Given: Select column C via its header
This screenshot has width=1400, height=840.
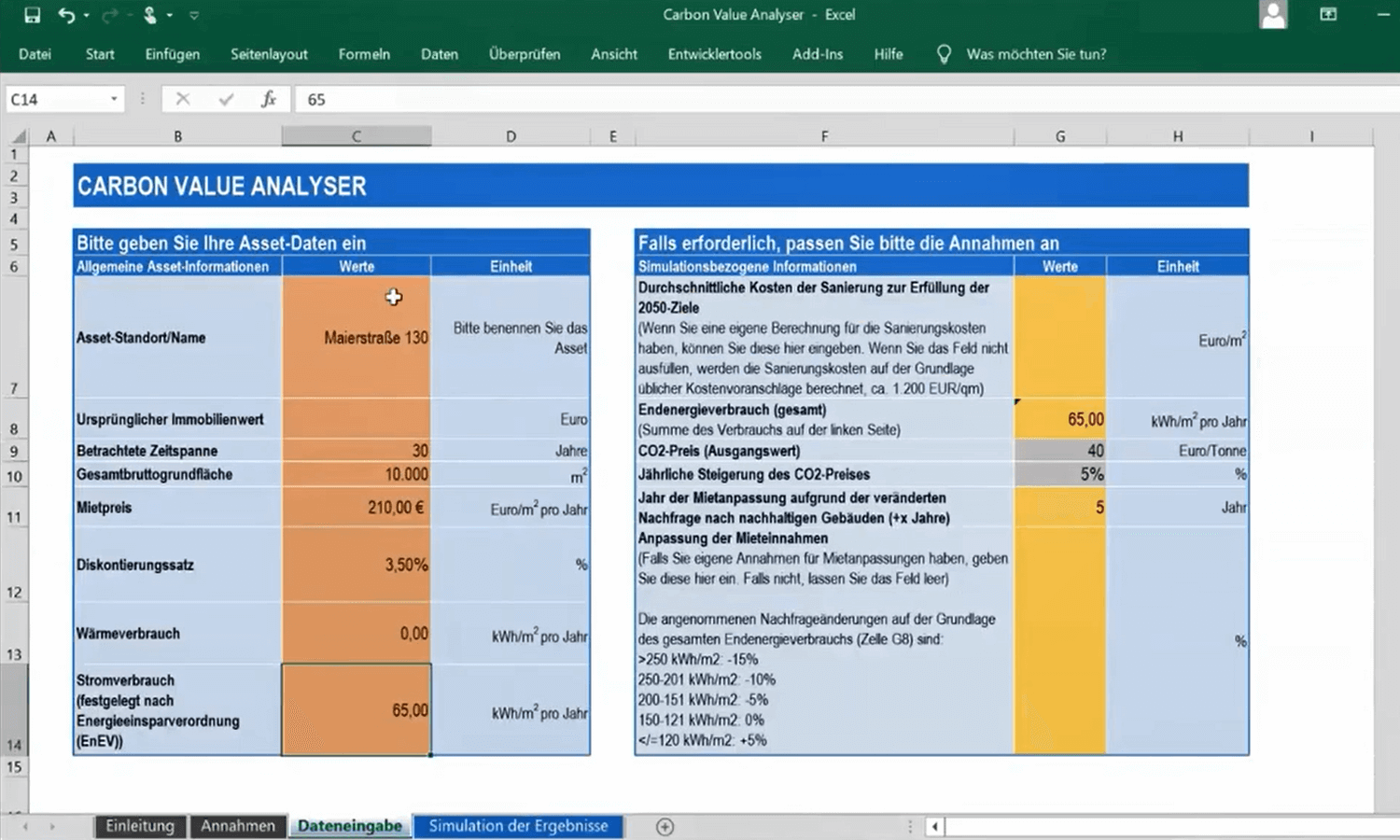Looking at the screenshot, I should pos(357,136).
